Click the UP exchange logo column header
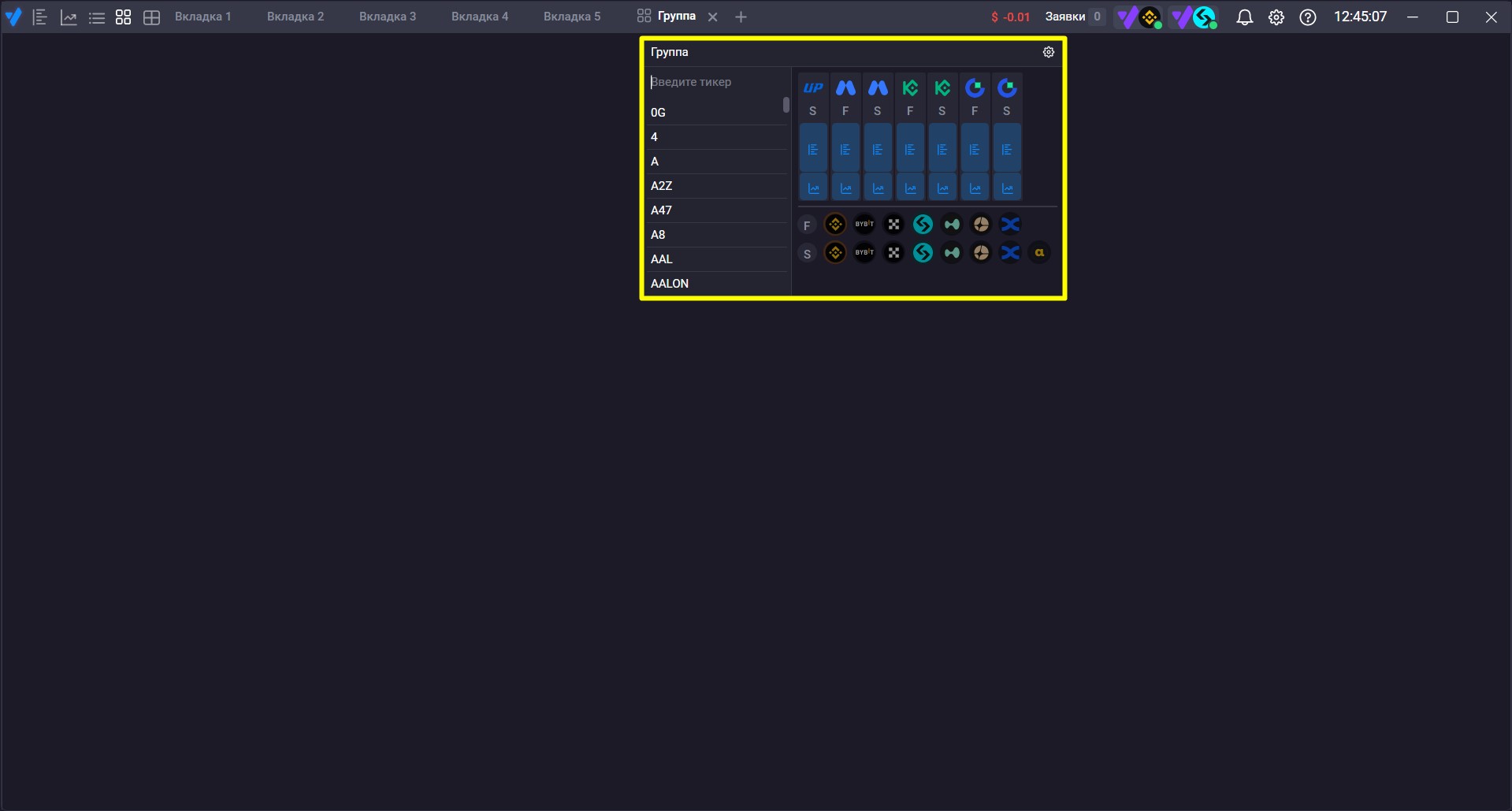The width and height of the screenshot is (1512, 811). click(813, 88)
